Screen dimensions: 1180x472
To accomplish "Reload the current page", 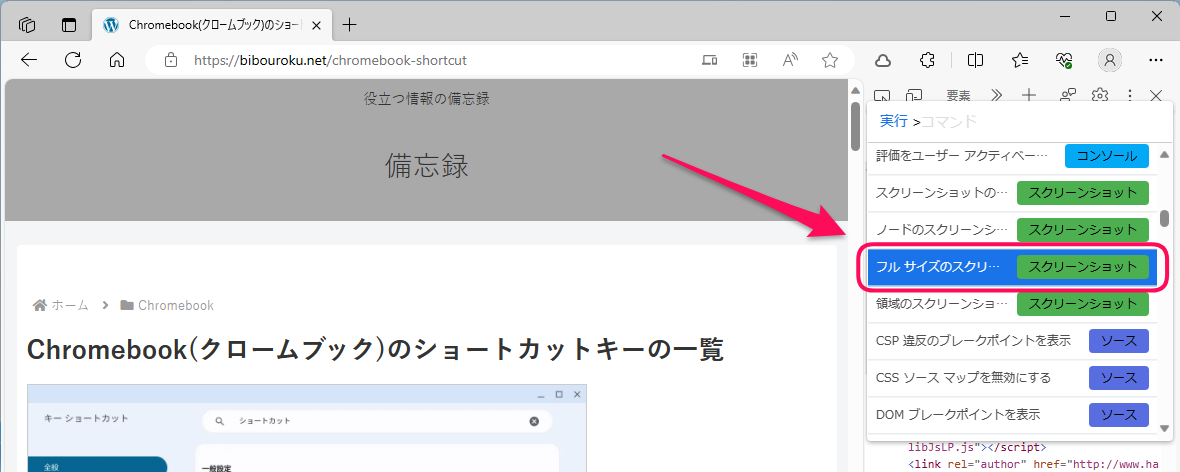I will click(73, 60).
